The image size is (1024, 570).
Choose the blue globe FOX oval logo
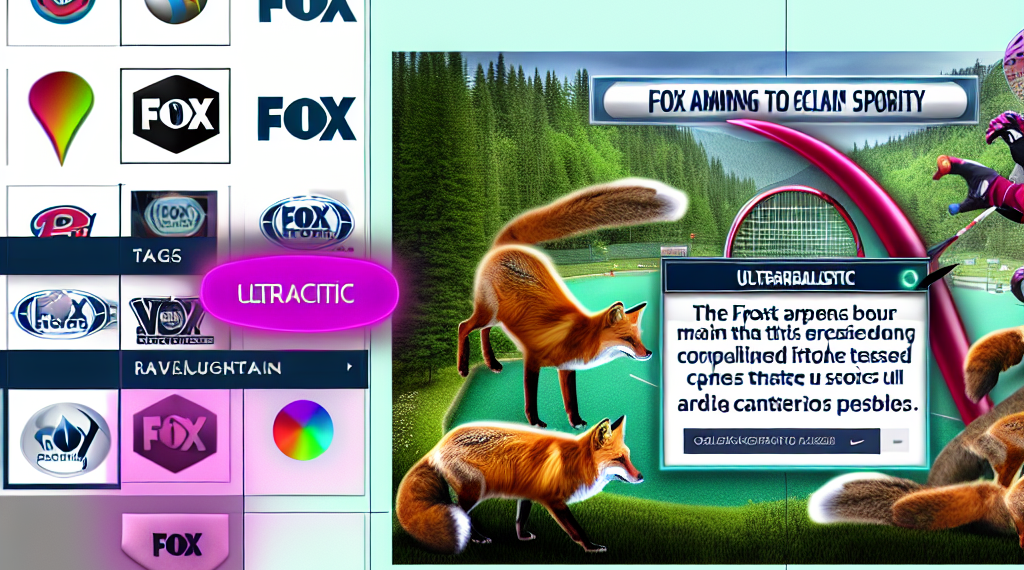pos(63,314)
